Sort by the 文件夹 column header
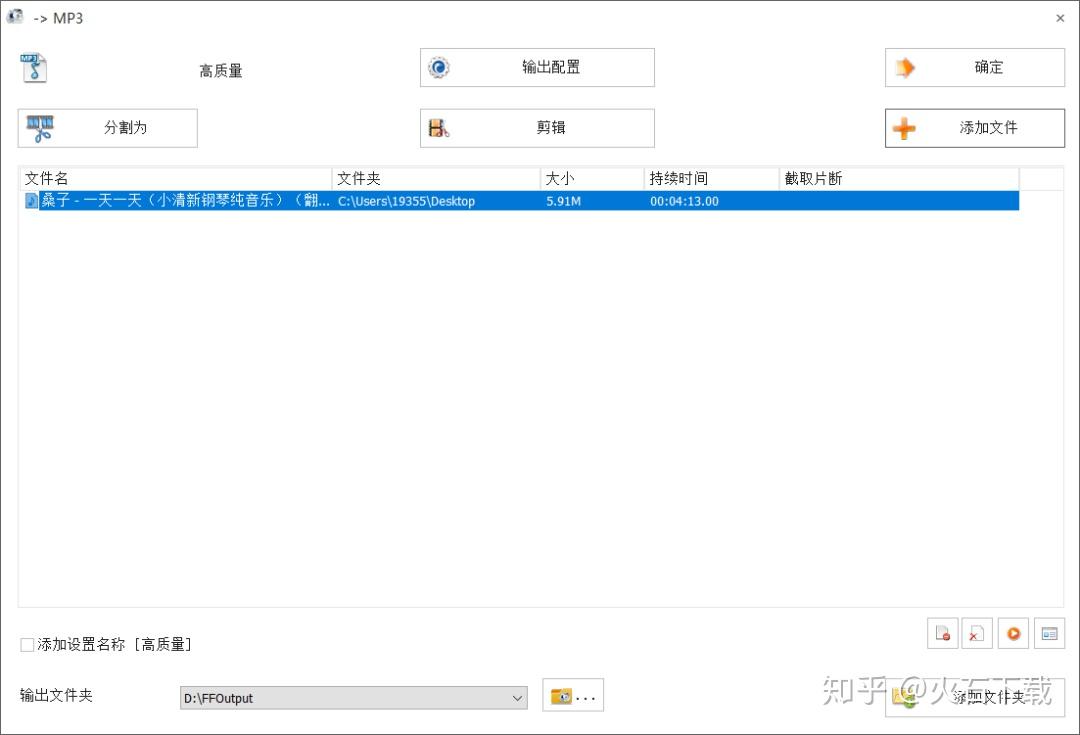The height and width of the screenshot is (735, 1080). [x=436, y=178]
